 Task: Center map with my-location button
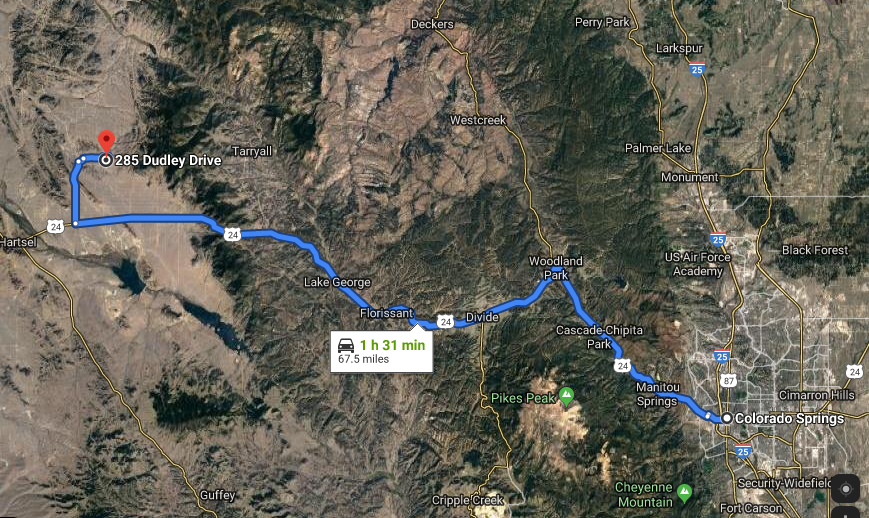click(845, 489)
